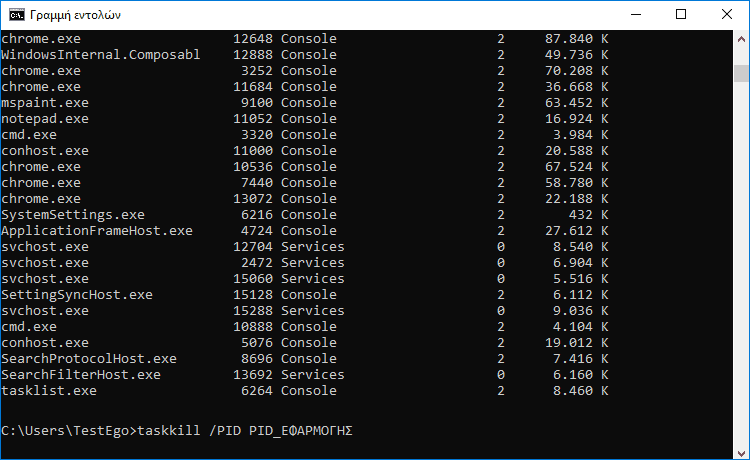Click the WindowsInternal.Composabl process line
750x460 pixels.
coord(305,55)
